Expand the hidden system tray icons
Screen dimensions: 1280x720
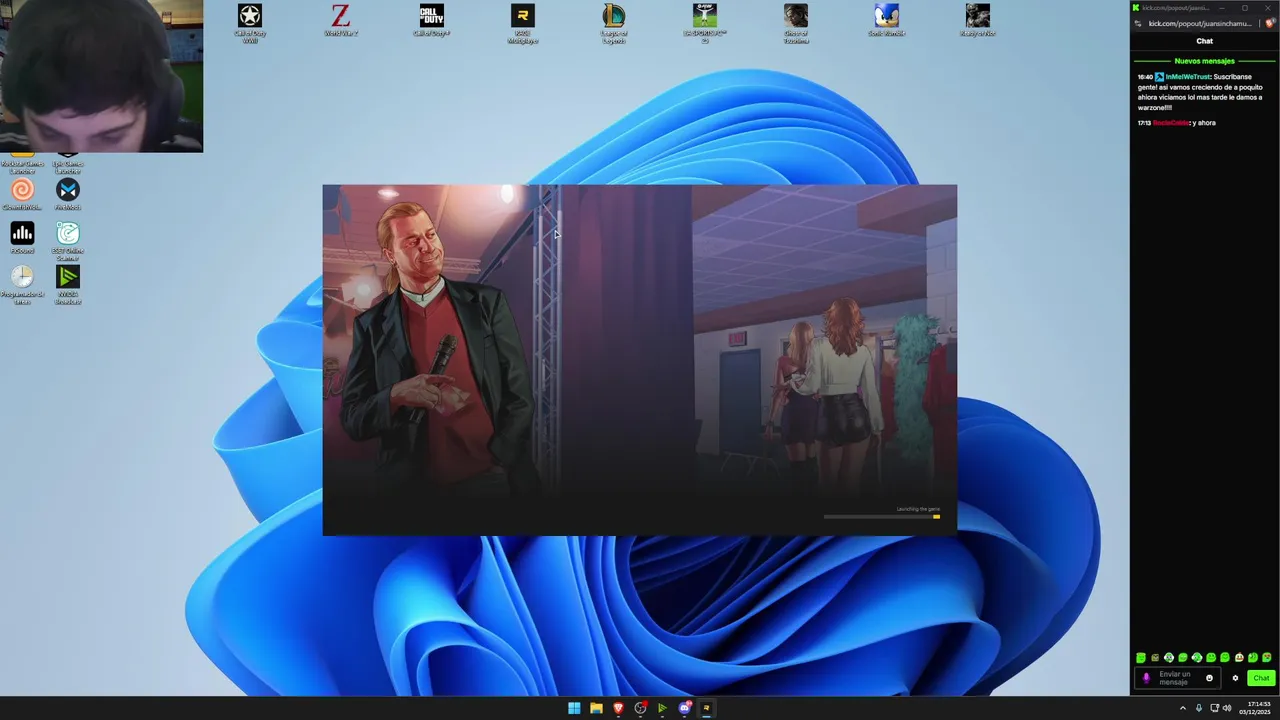[1183, 708]
